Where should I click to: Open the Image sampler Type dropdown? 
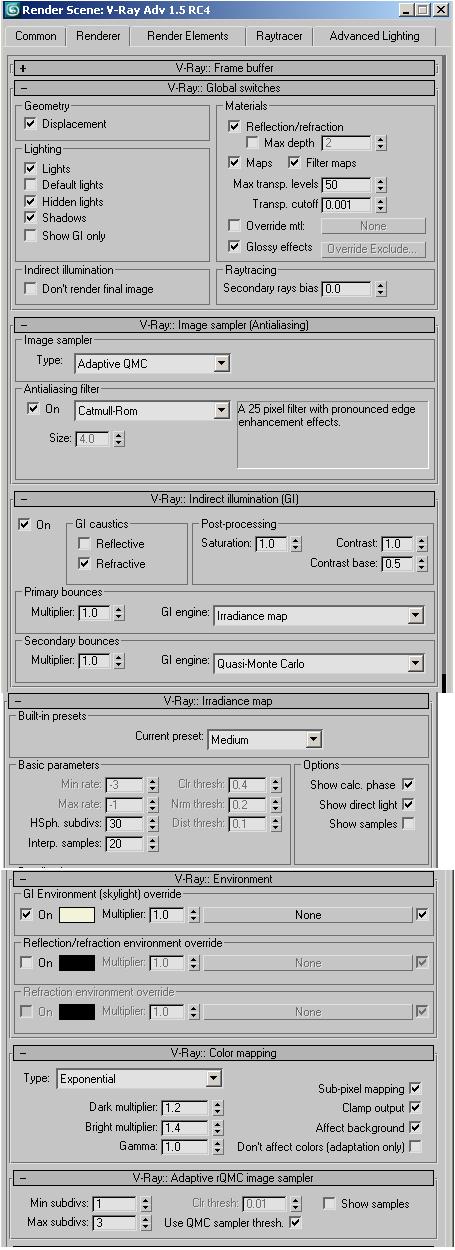(153, 364)
